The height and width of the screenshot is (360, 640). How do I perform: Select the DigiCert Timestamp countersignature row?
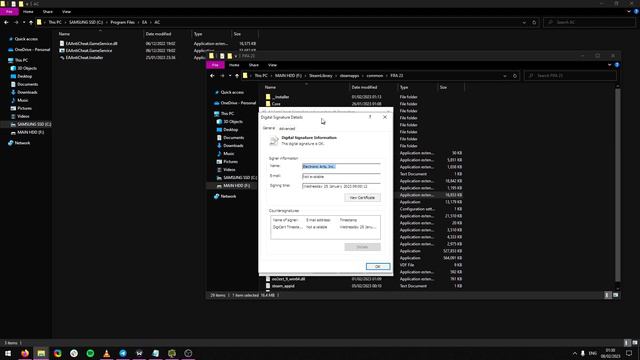coord(325,227)
